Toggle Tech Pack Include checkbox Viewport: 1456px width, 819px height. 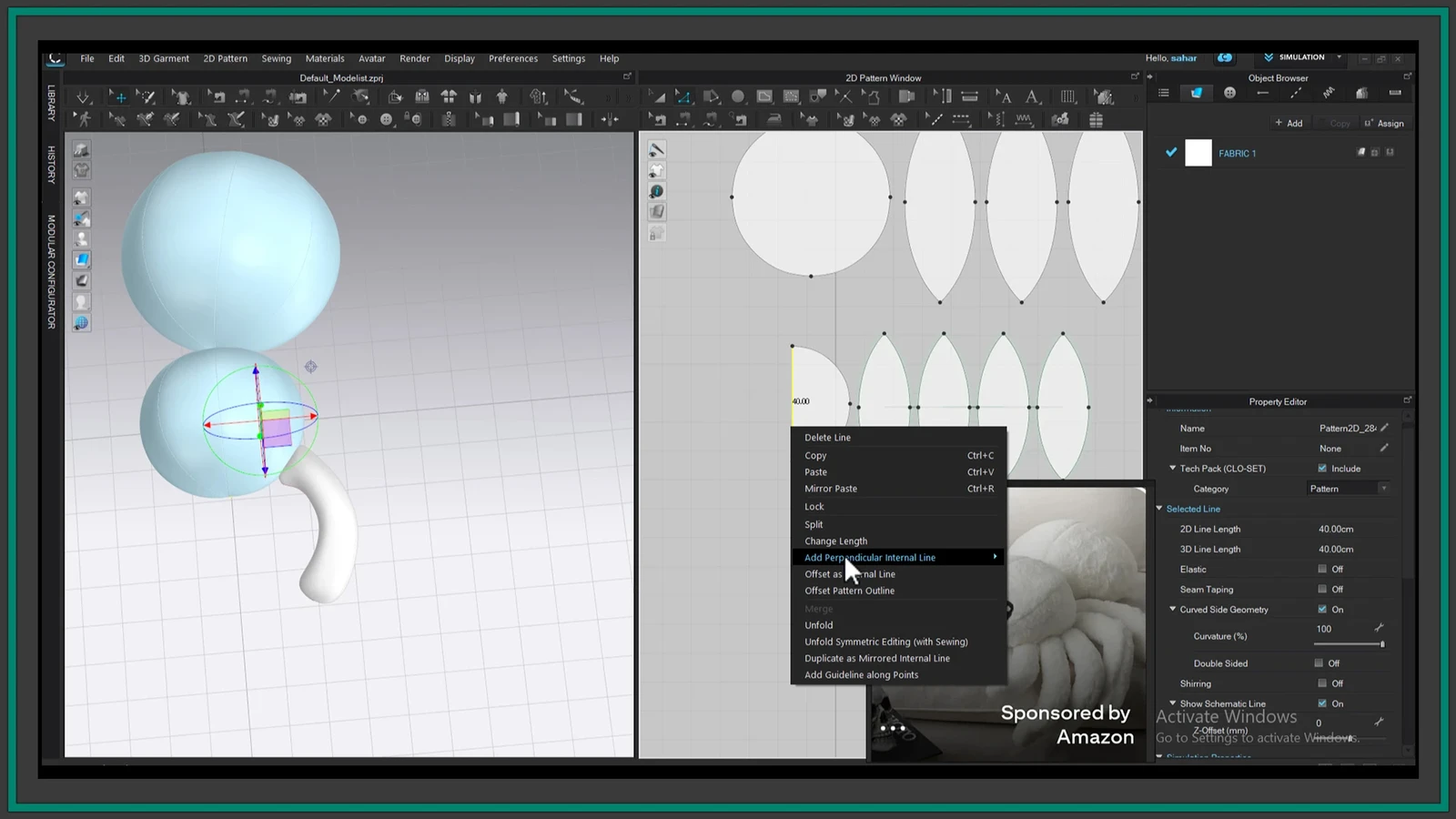click(x=1322, y=469)
